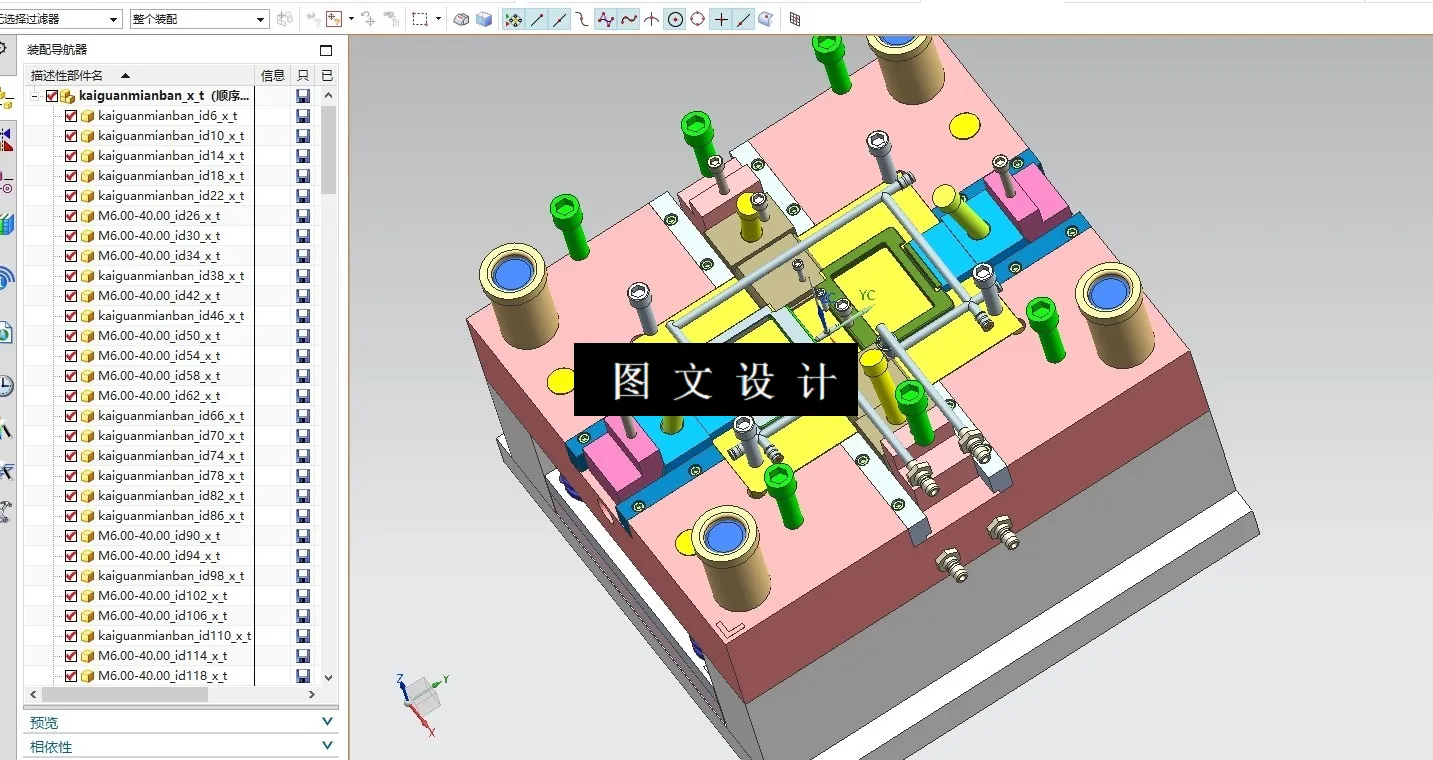1433x760 pixels.
Task: Collapse the kaiguanmianban_x_t root tree node
Action: [33, 95]
